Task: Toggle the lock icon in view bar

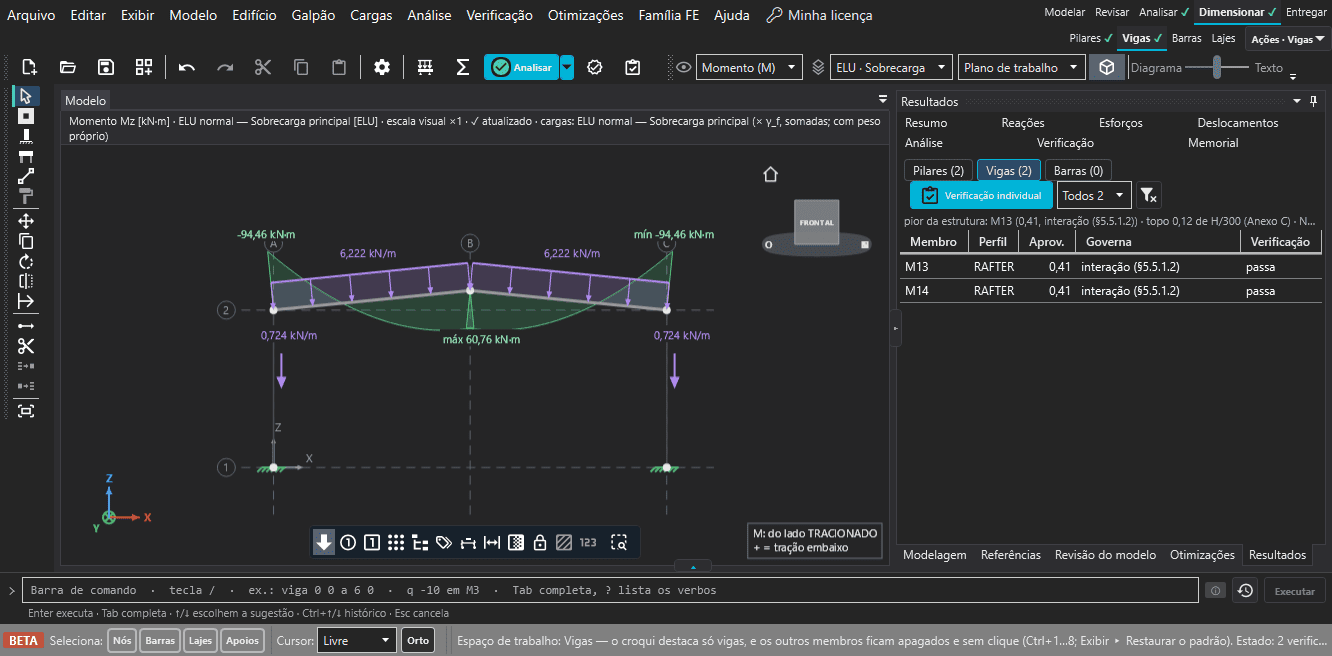Action: [540, 543]
